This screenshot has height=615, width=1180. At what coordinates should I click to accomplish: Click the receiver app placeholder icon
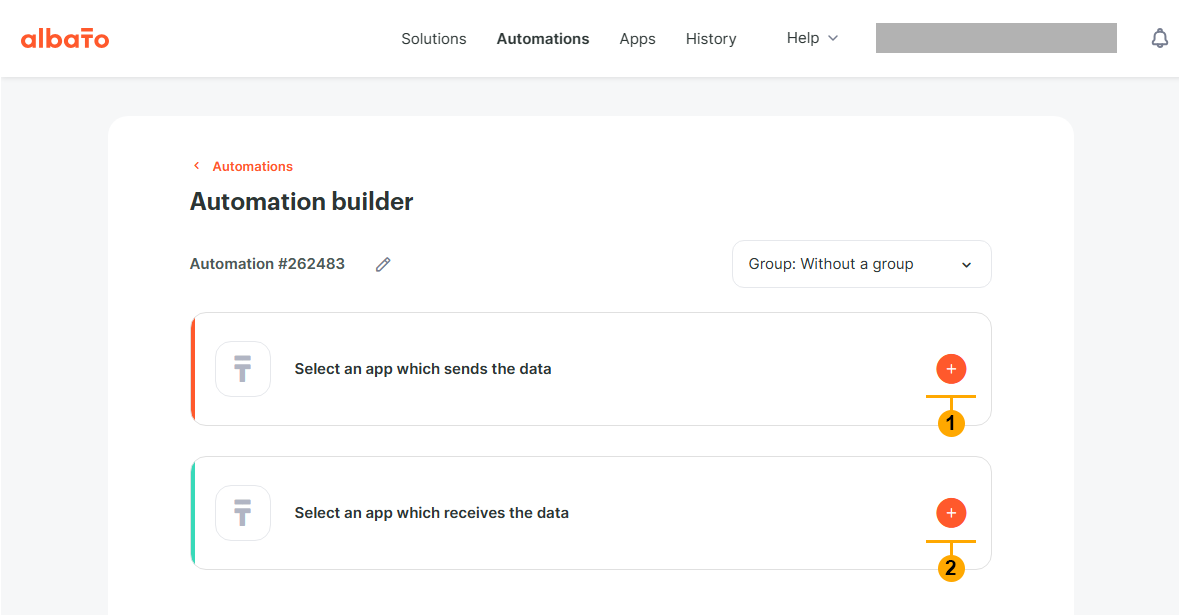tap(242, 513)
